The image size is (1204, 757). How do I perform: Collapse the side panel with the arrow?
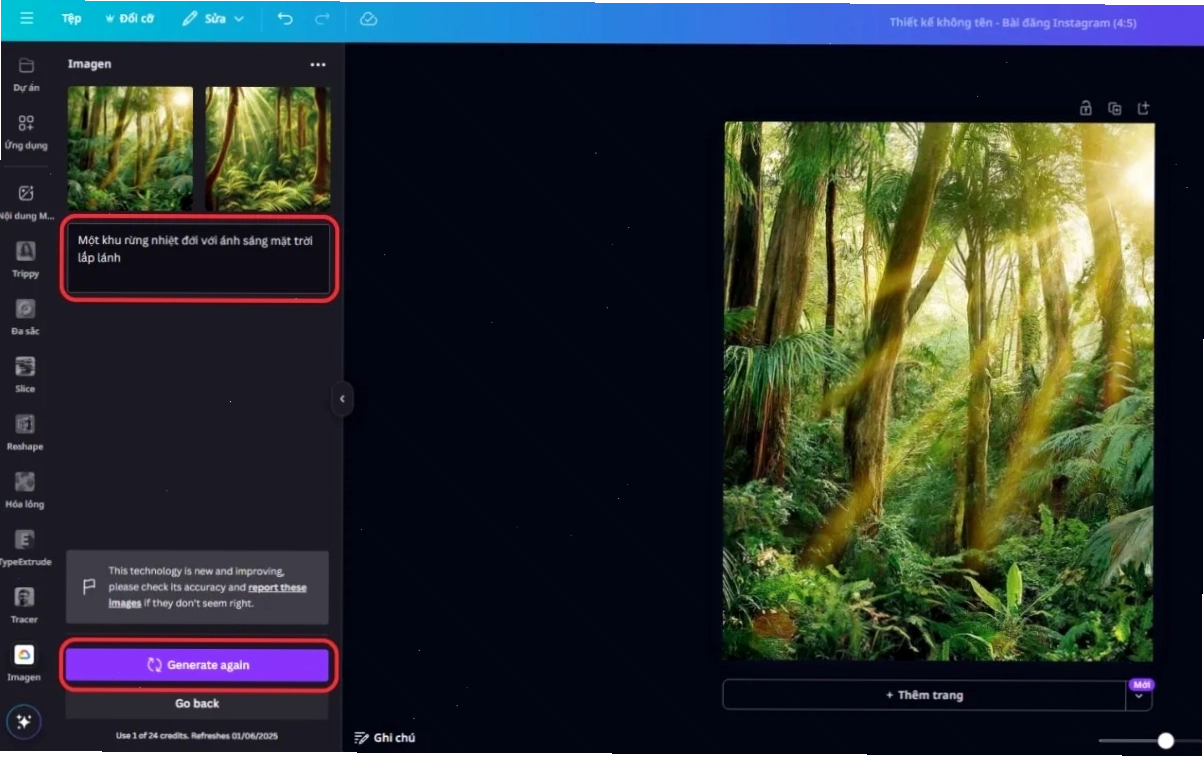point(342,399)
